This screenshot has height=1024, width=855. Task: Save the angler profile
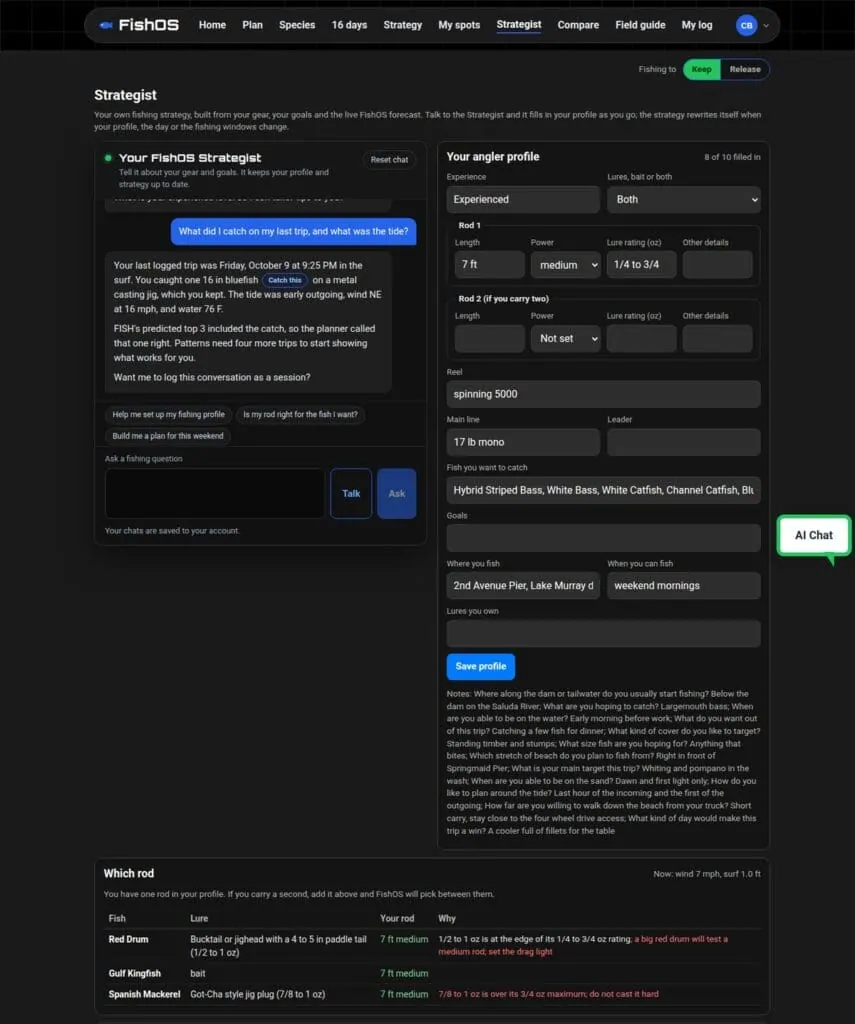[481, 666]
